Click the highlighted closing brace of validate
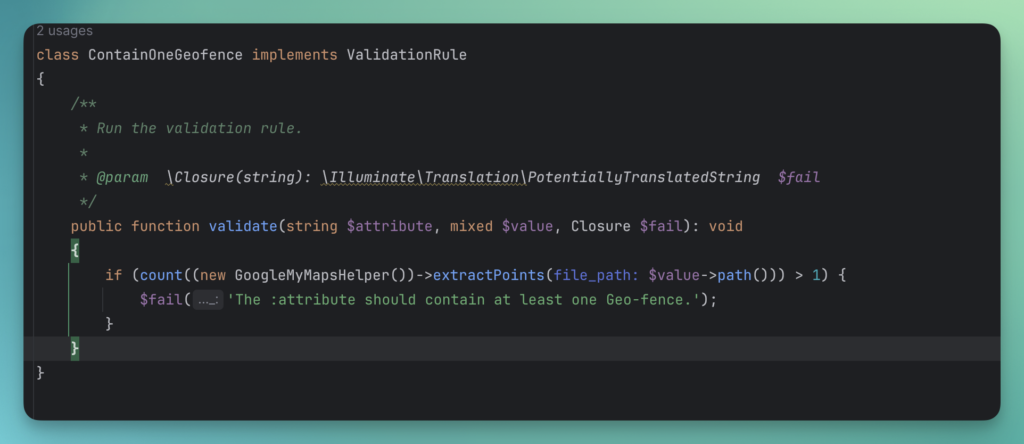 tap(75, 348)
